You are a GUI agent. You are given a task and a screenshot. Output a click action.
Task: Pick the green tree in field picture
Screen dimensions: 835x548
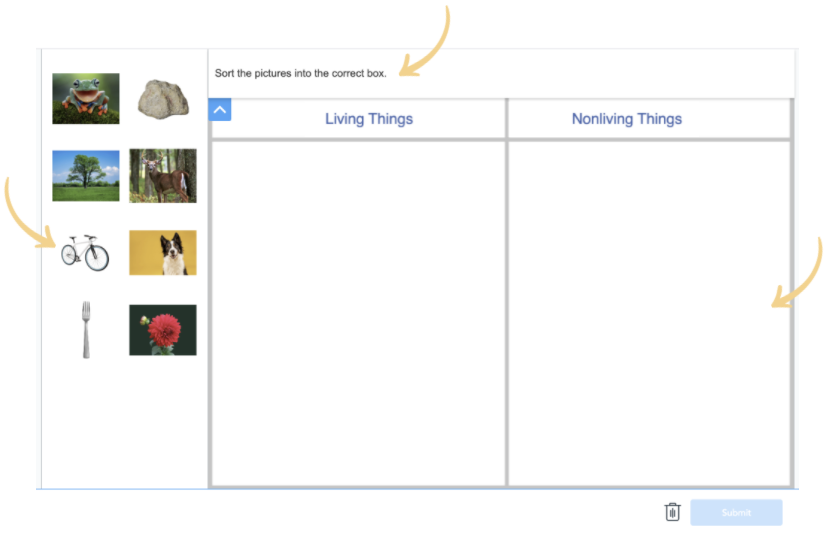click(x=86, y=175)
